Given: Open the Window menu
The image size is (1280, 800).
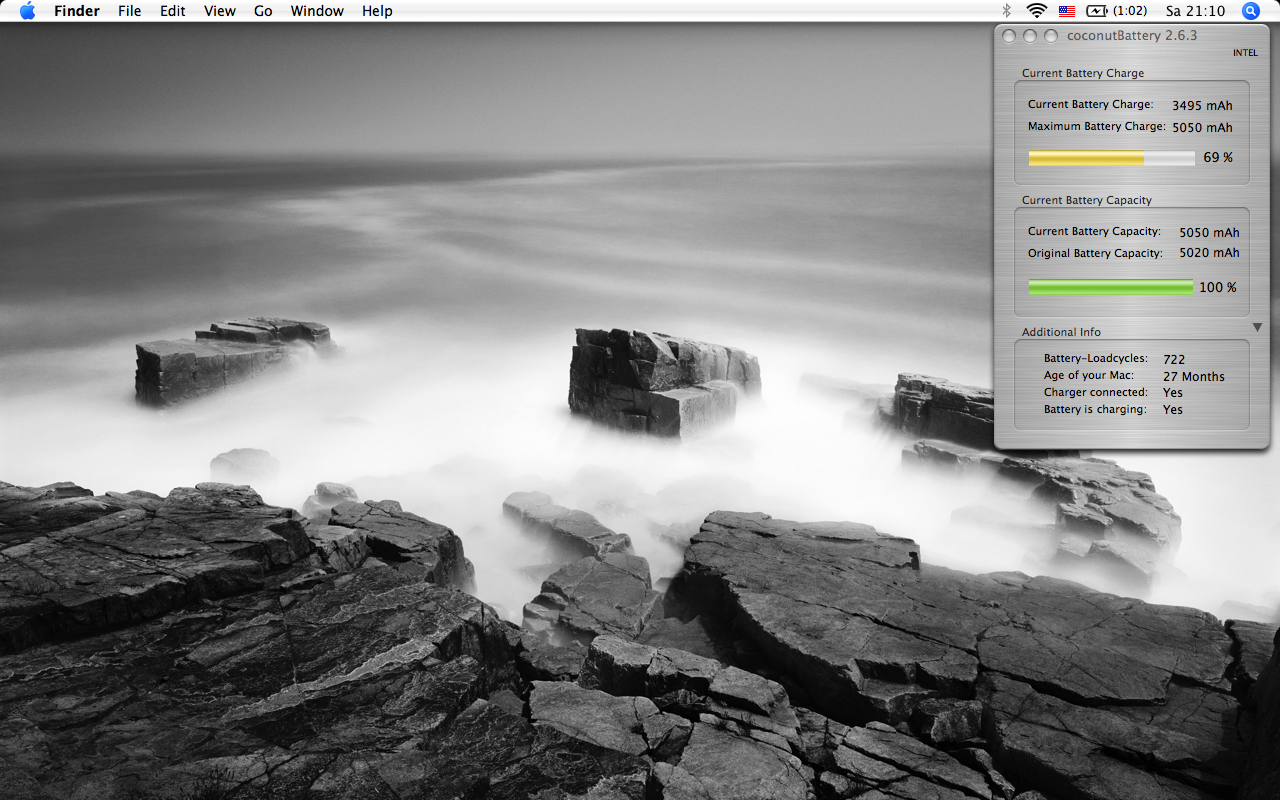Looking at the screenshot, I should point(317,11).
